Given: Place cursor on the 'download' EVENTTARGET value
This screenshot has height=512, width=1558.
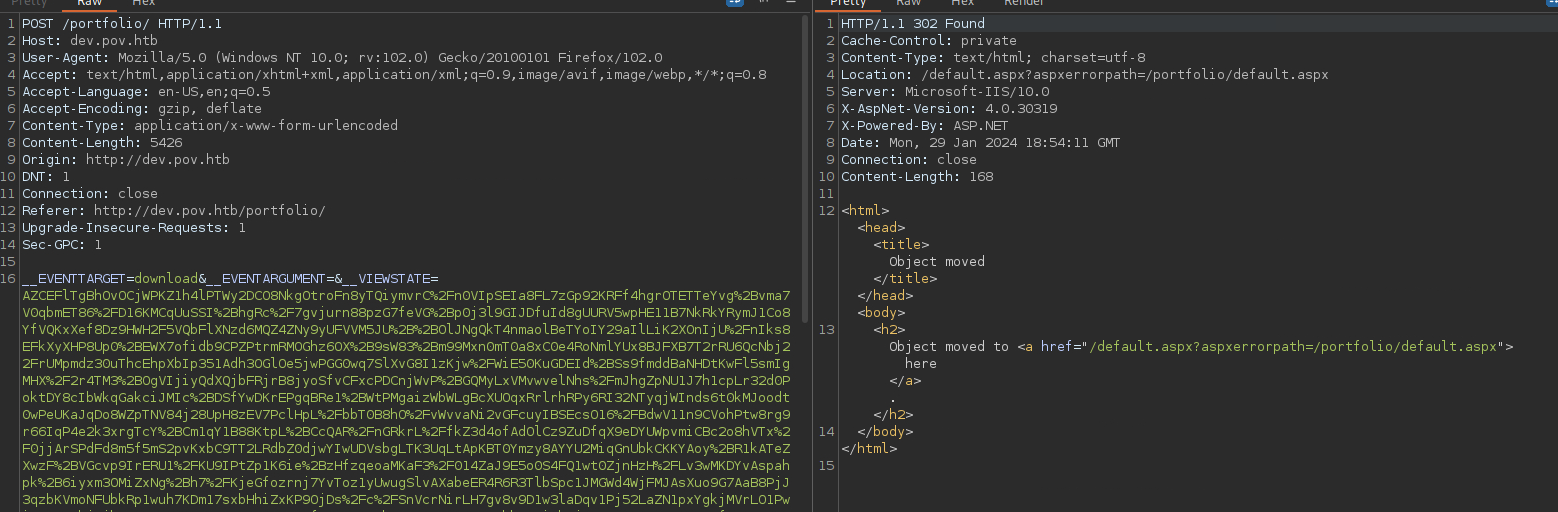Looking at the screenshot, I should (166, 278).
